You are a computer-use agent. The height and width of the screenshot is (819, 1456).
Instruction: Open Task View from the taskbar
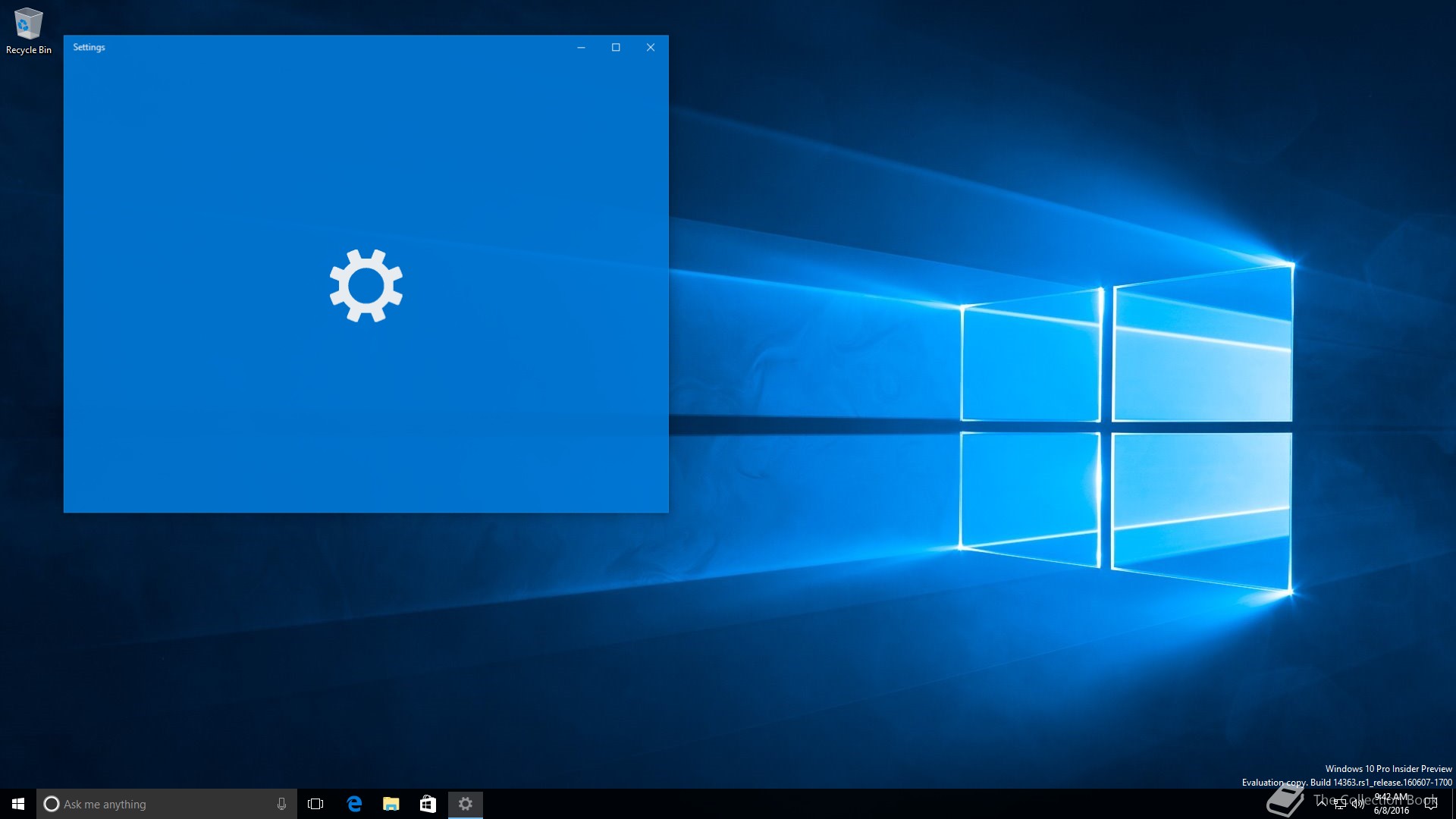click(x=315, y=804)
